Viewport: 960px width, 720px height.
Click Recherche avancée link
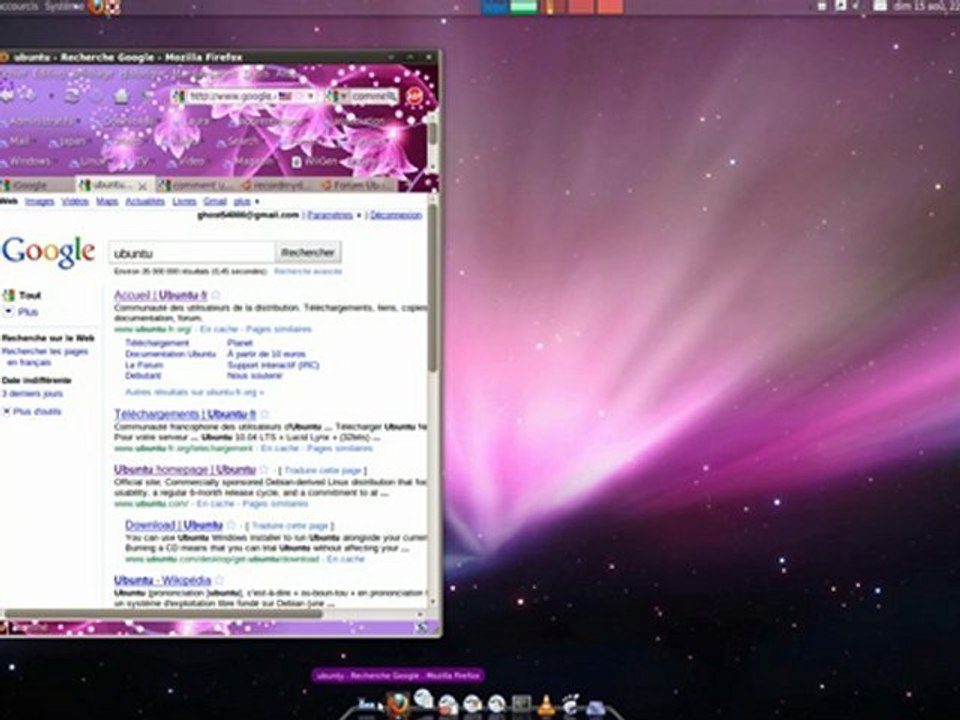pyautogui.click(x=308, y=271)
